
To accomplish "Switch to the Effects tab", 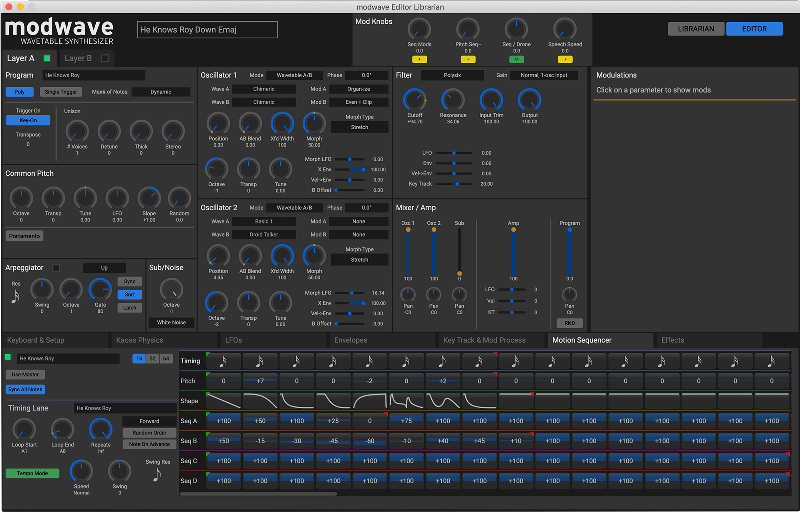I will coord(709,340).
